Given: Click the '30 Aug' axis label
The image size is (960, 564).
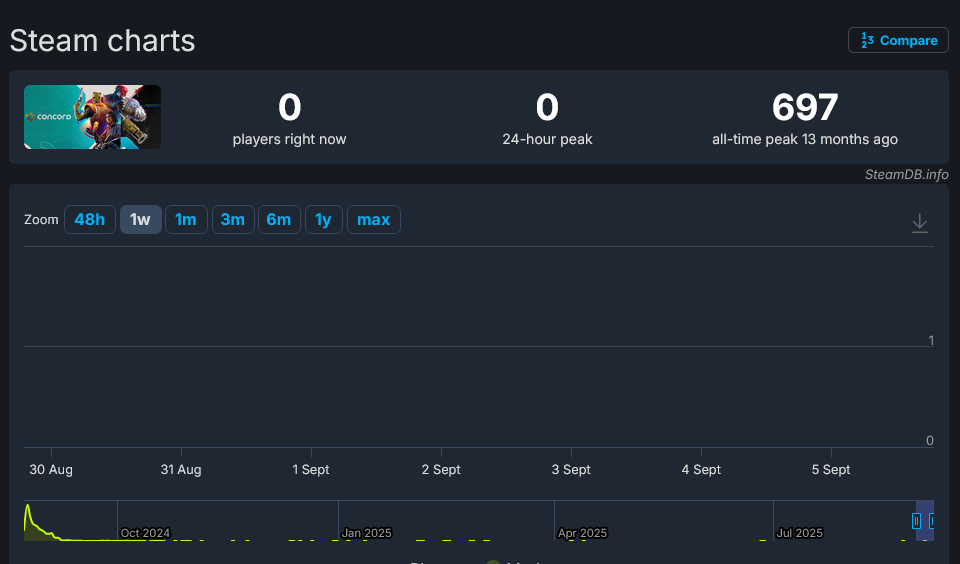Looking at the screenshot, I should [51, 470].
